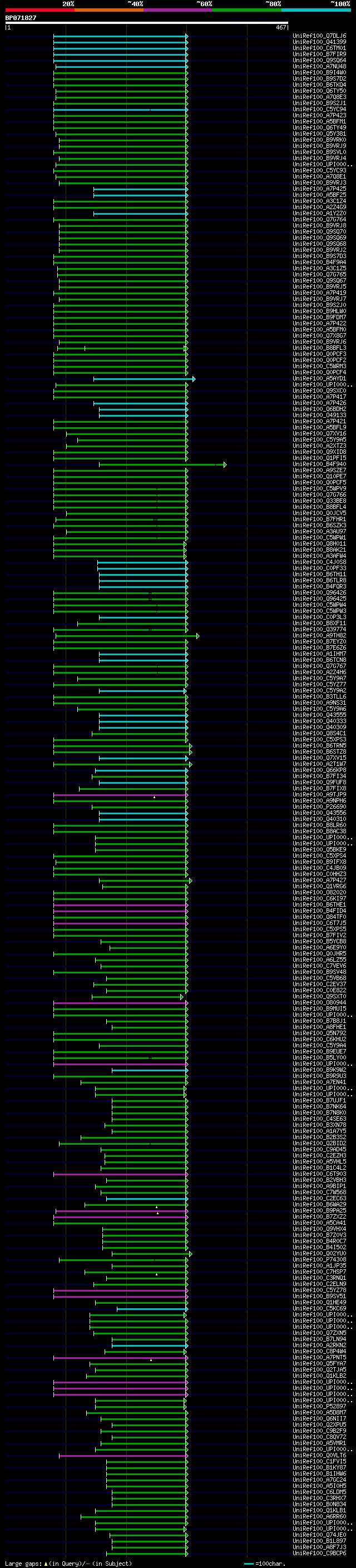
Task: Select label UniRef100_B6TKD4
Action: (319, 85)
